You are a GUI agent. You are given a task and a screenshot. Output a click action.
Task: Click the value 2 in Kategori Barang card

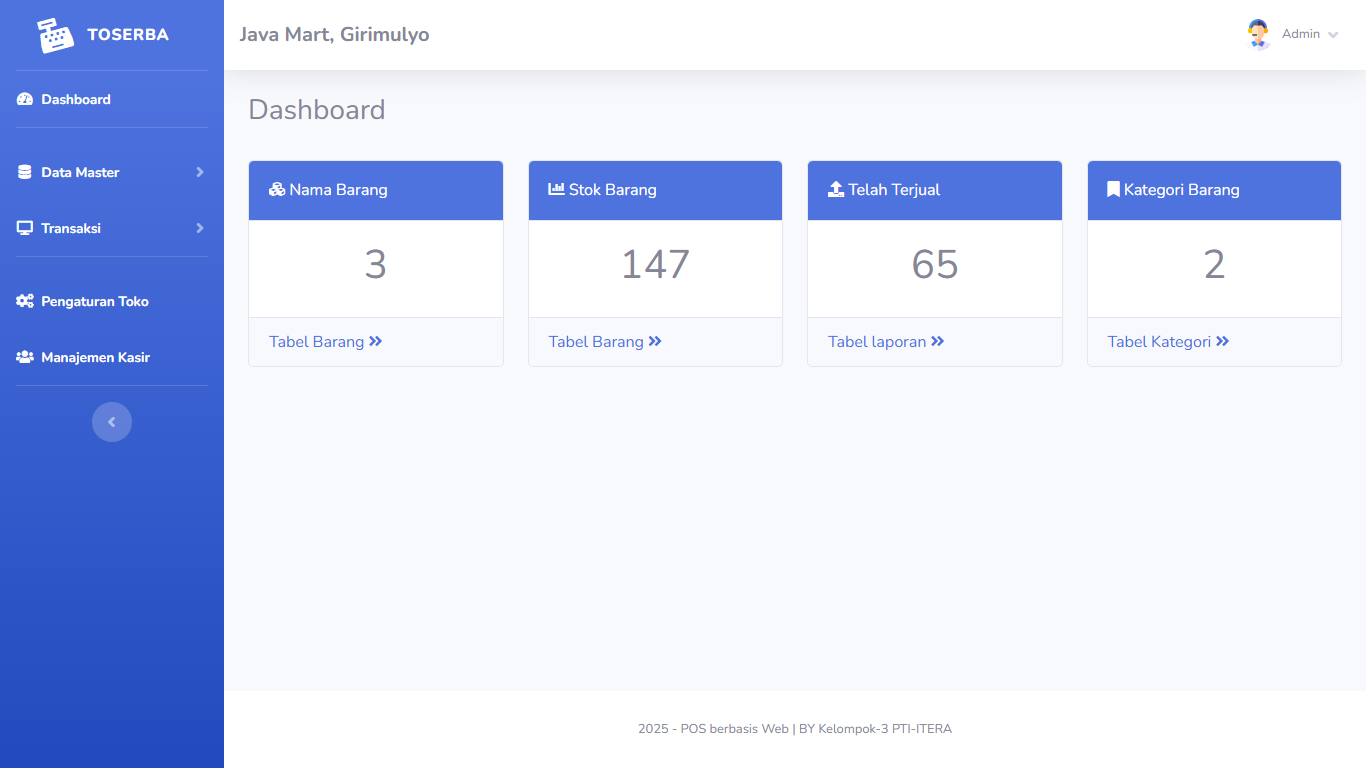pos(1214,265)
